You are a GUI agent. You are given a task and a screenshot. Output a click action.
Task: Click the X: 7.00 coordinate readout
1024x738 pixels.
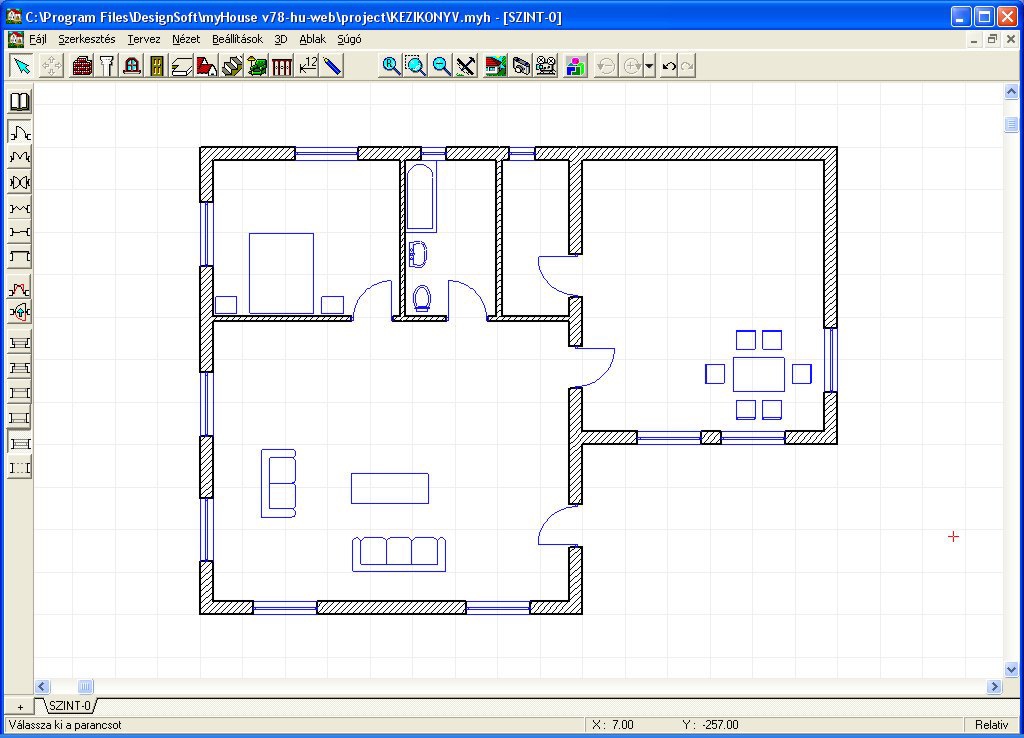[613, 725]
